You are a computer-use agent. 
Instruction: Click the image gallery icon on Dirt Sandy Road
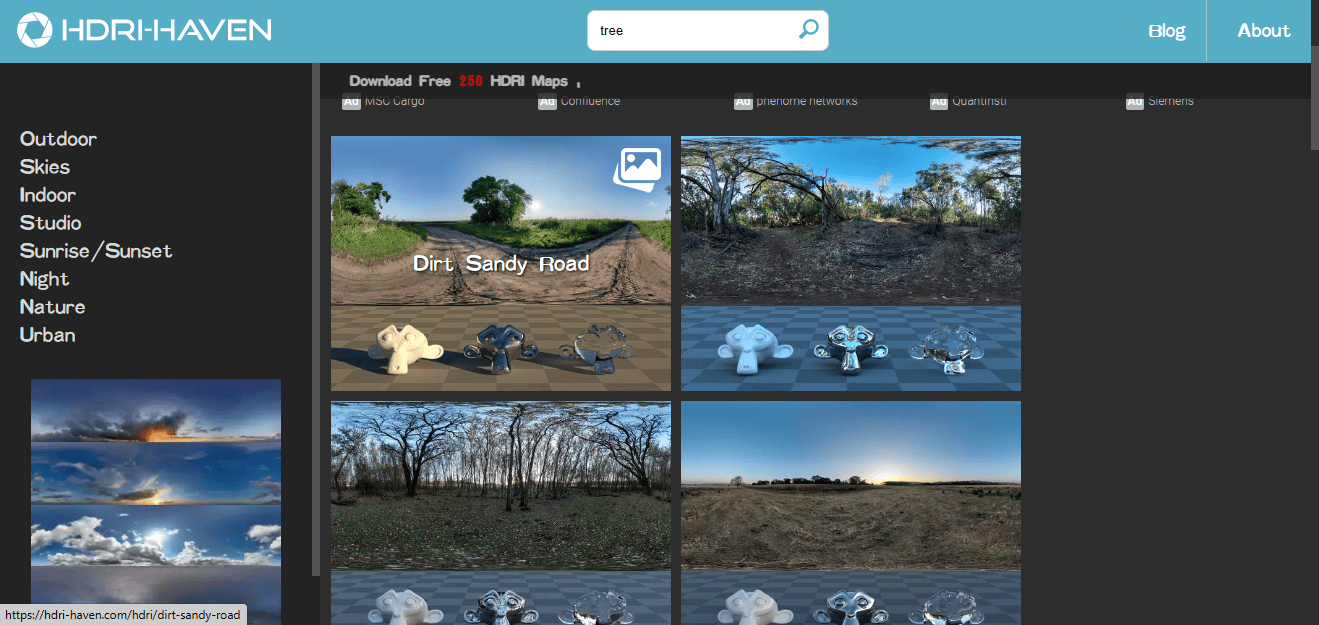tap(637, 168)
